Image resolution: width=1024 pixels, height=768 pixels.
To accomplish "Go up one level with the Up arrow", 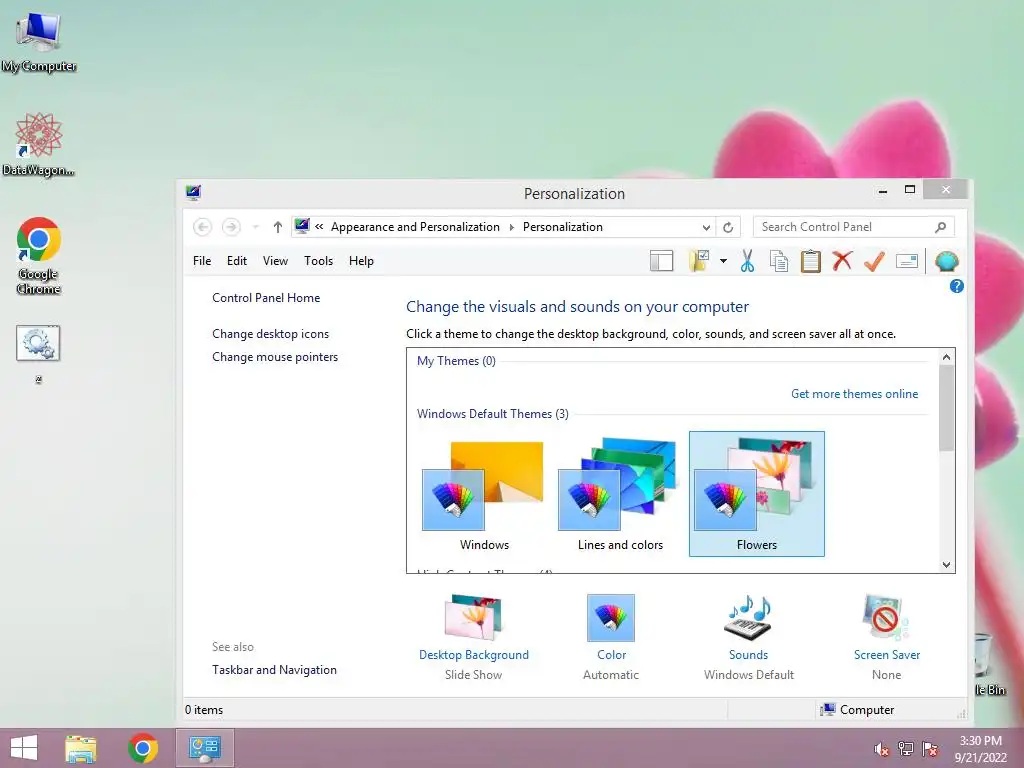I will coord(278,227).
